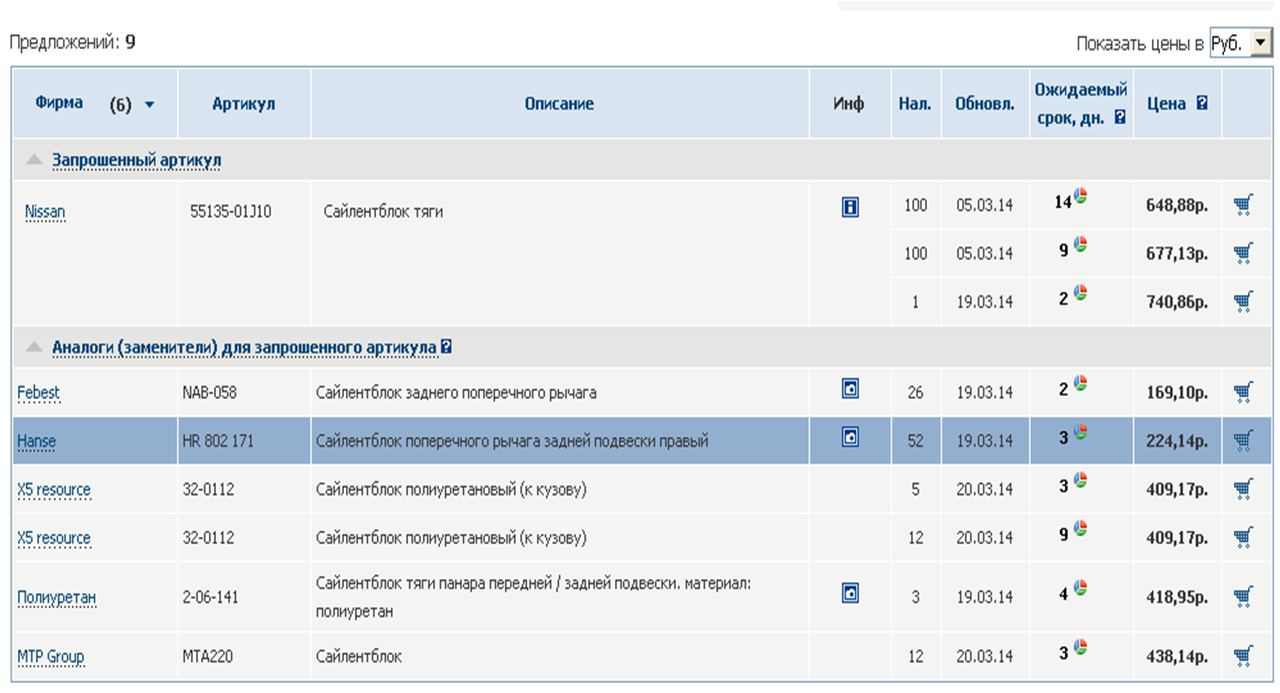This screenshot has width=1280, height=693.
Task: Add the 648,88р. Nissan offer to cart
Action: coord(1243,205)
